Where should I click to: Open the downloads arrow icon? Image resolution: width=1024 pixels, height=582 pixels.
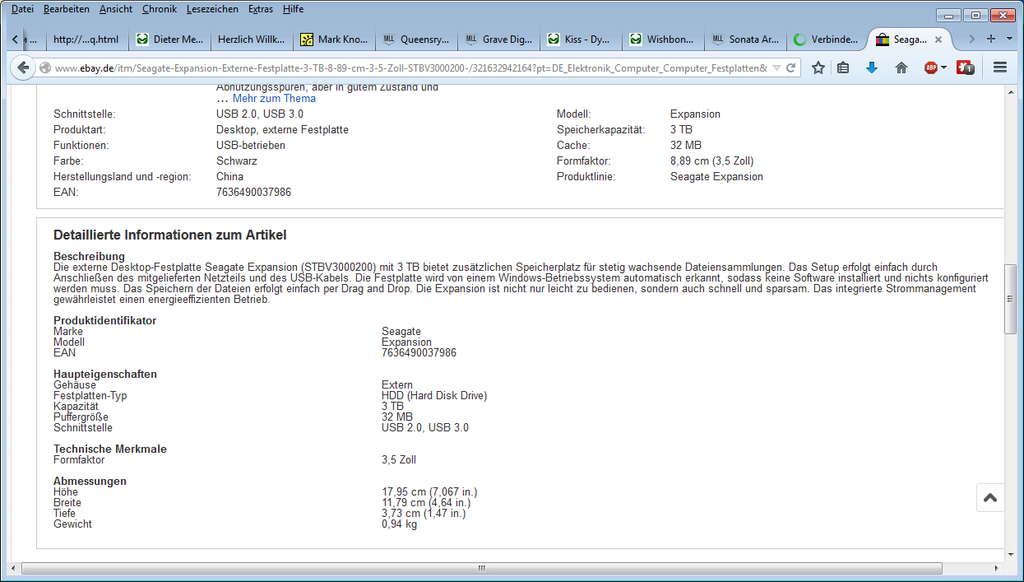tap(871, 68)
